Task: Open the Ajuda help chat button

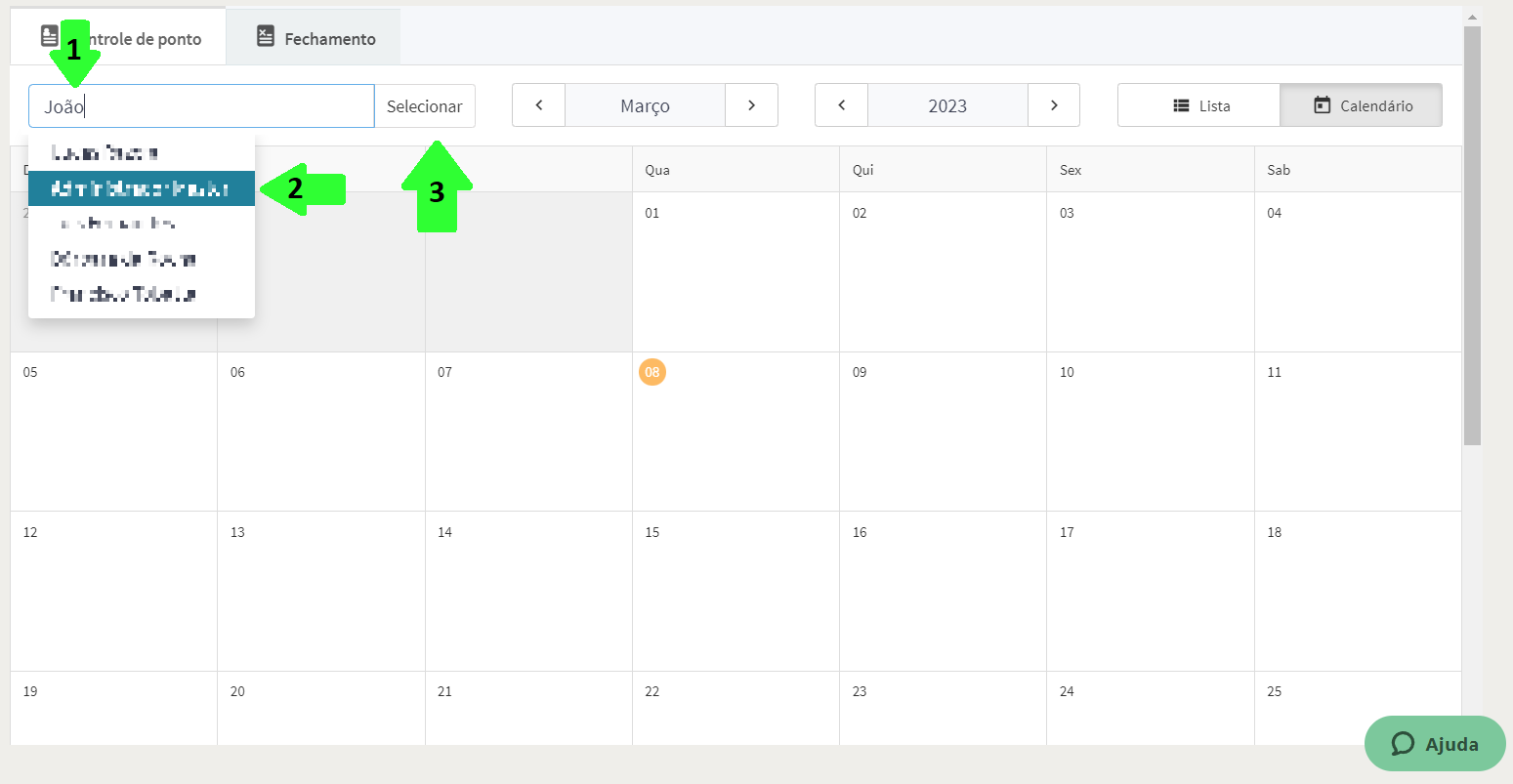Action: click(x=1435, y=744)
